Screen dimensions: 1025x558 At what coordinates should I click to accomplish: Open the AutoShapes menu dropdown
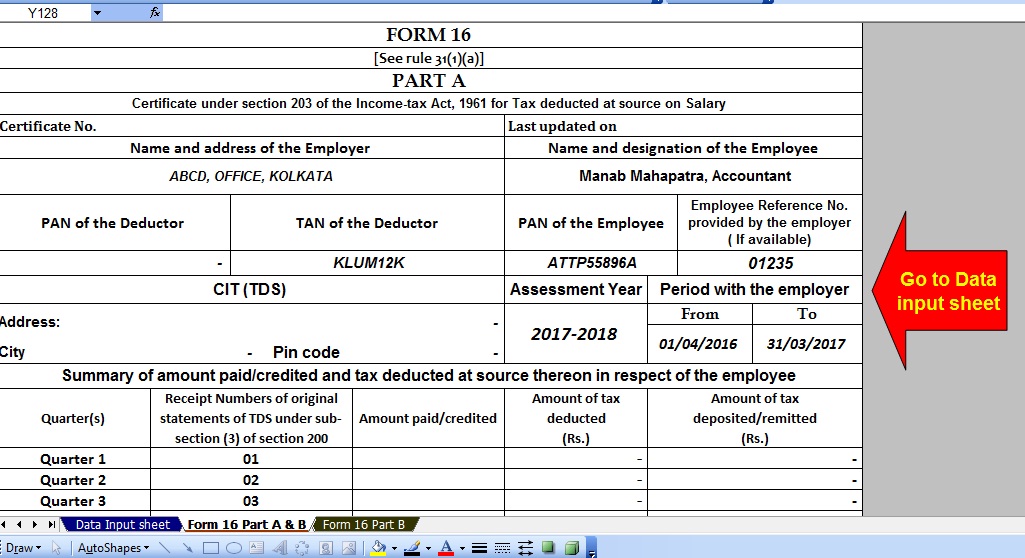click(x=114, y=548)
